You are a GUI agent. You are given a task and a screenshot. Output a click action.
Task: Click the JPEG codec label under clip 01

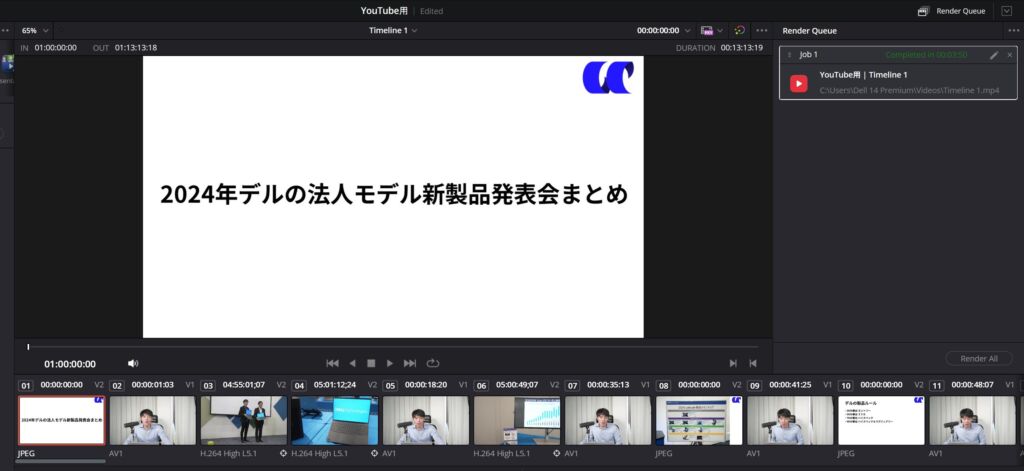tap(27, 453)
